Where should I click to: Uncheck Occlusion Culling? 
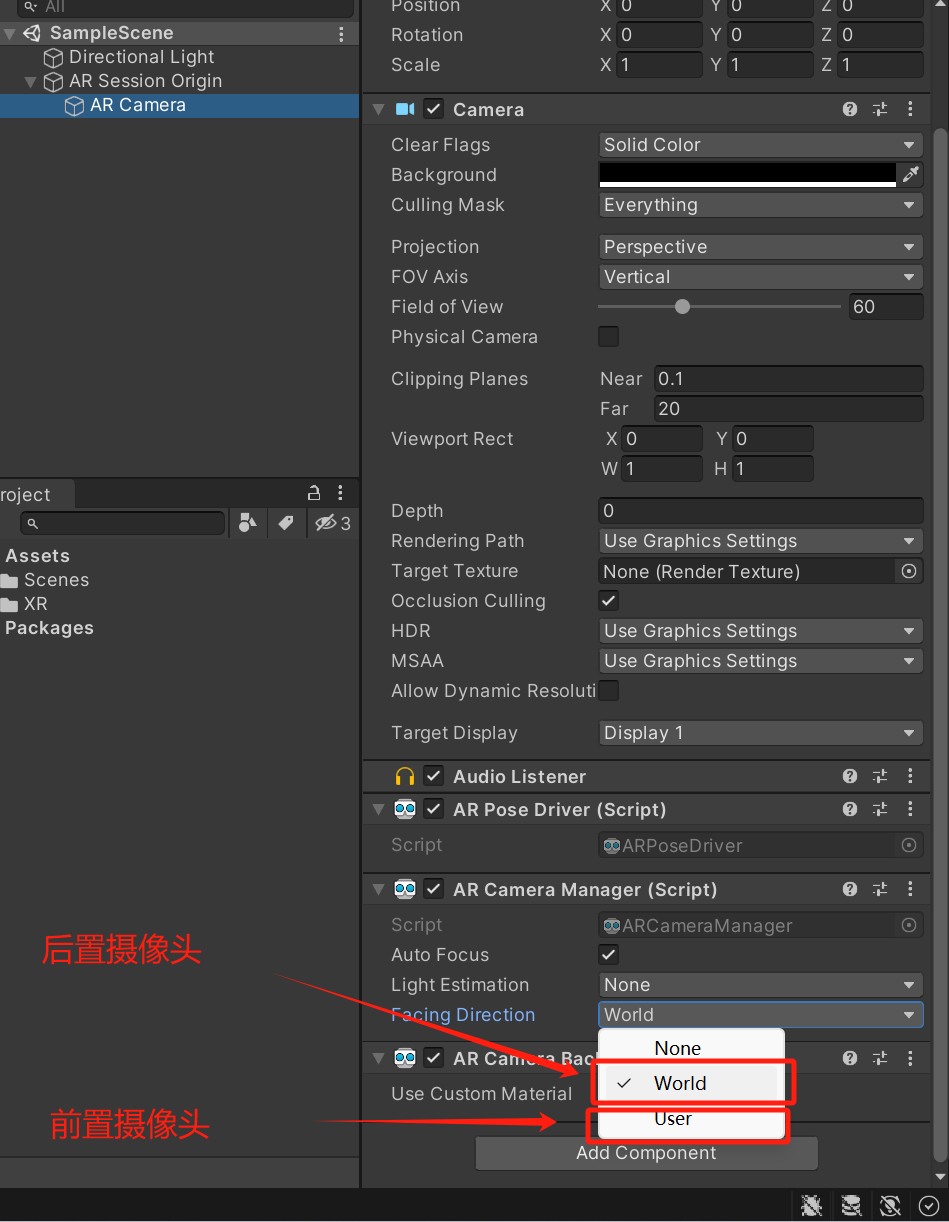pyautogui.click(x=608, y=600)
